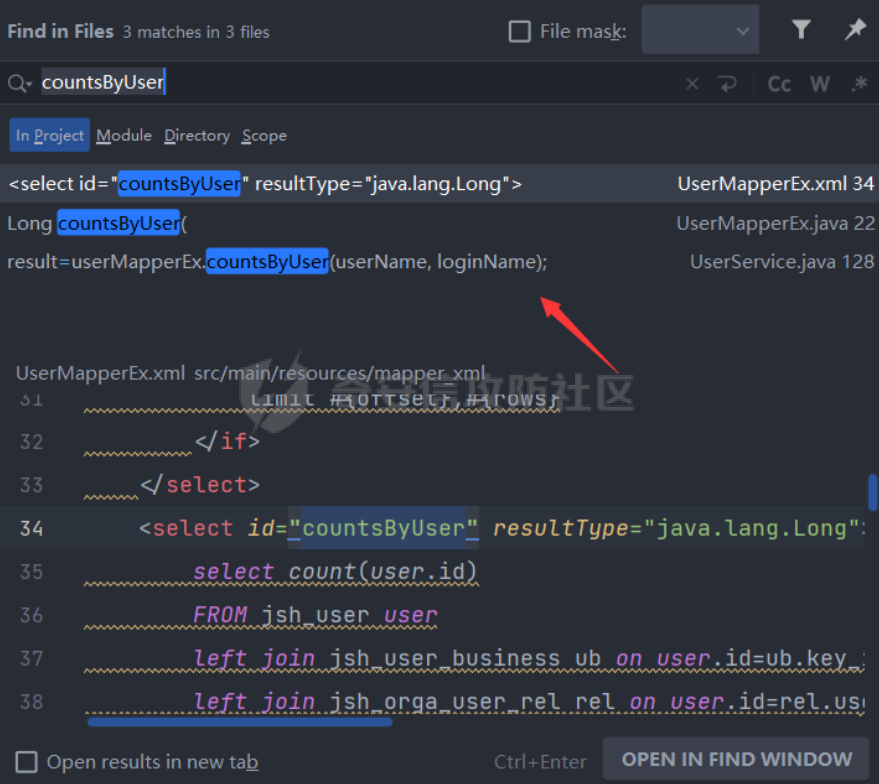The width and height of the screenshot is (879, 784).
Task: Insert new line in search field
Action: (727, 84)
